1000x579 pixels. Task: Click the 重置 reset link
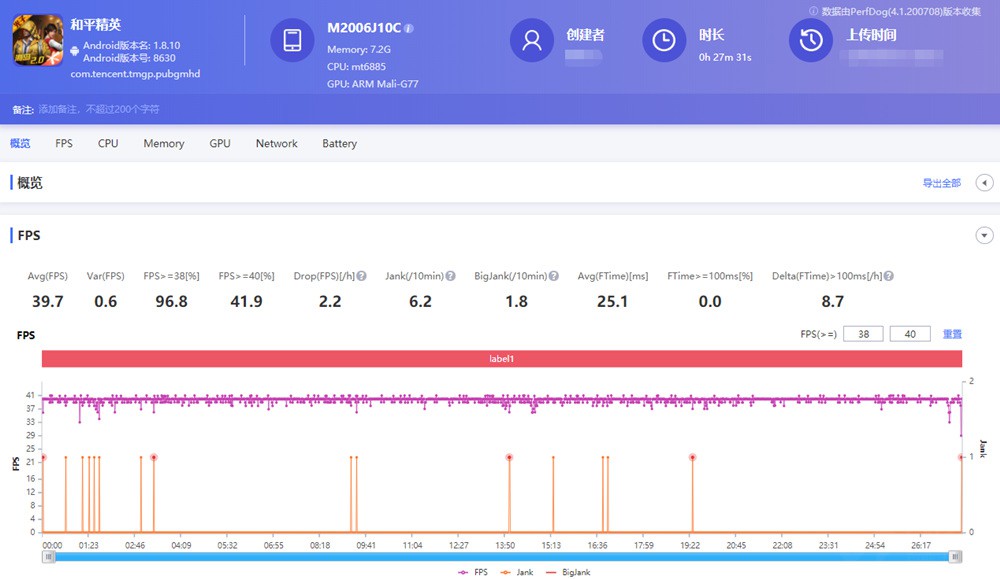coord(952,334)
